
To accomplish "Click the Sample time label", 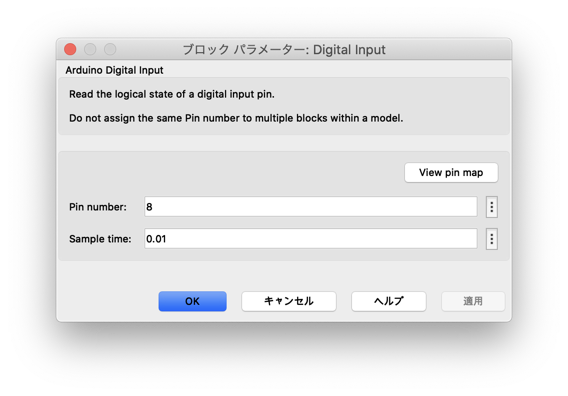I will [x=100, y=239].
